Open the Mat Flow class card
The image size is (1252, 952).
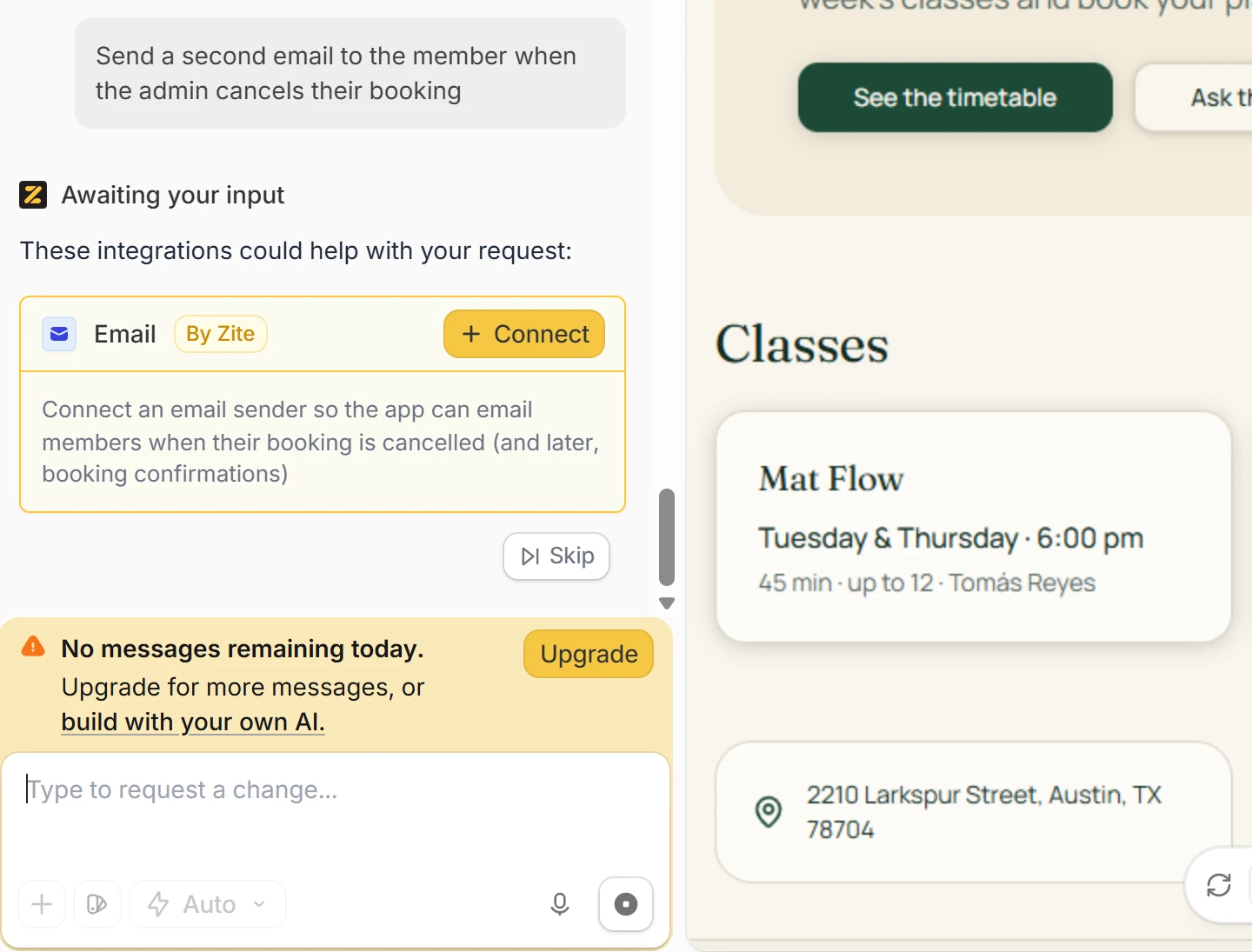(974, 527)
